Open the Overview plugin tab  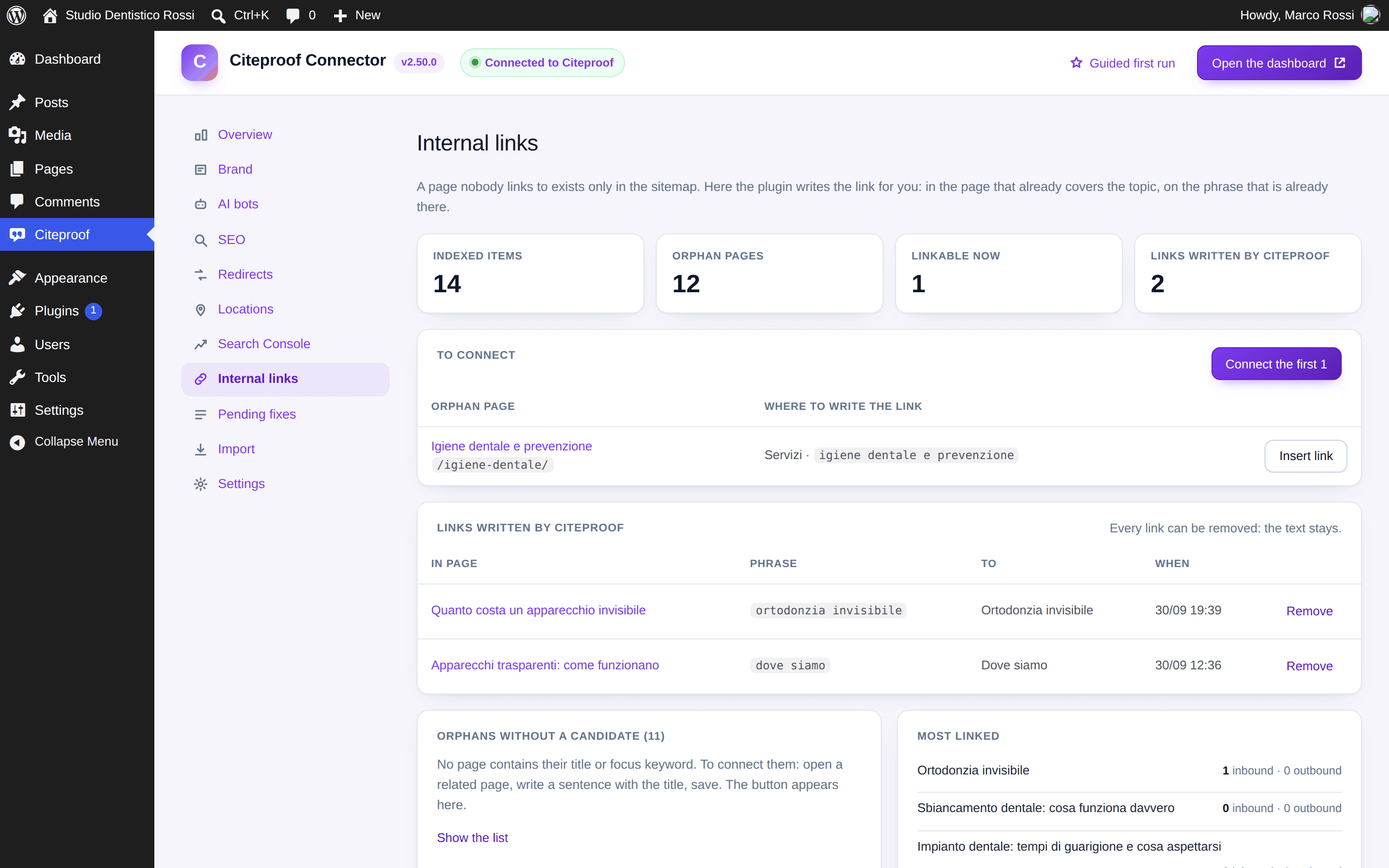click(285, 135)
